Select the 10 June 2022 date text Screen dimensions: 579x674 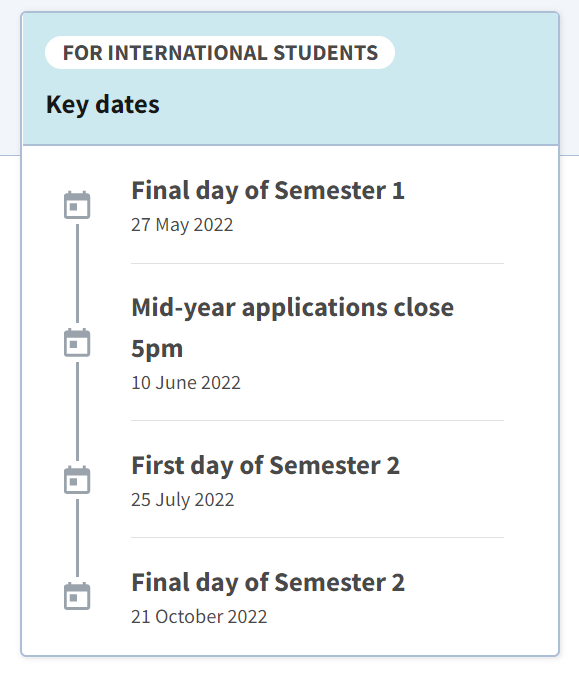[x=186, y=383]
